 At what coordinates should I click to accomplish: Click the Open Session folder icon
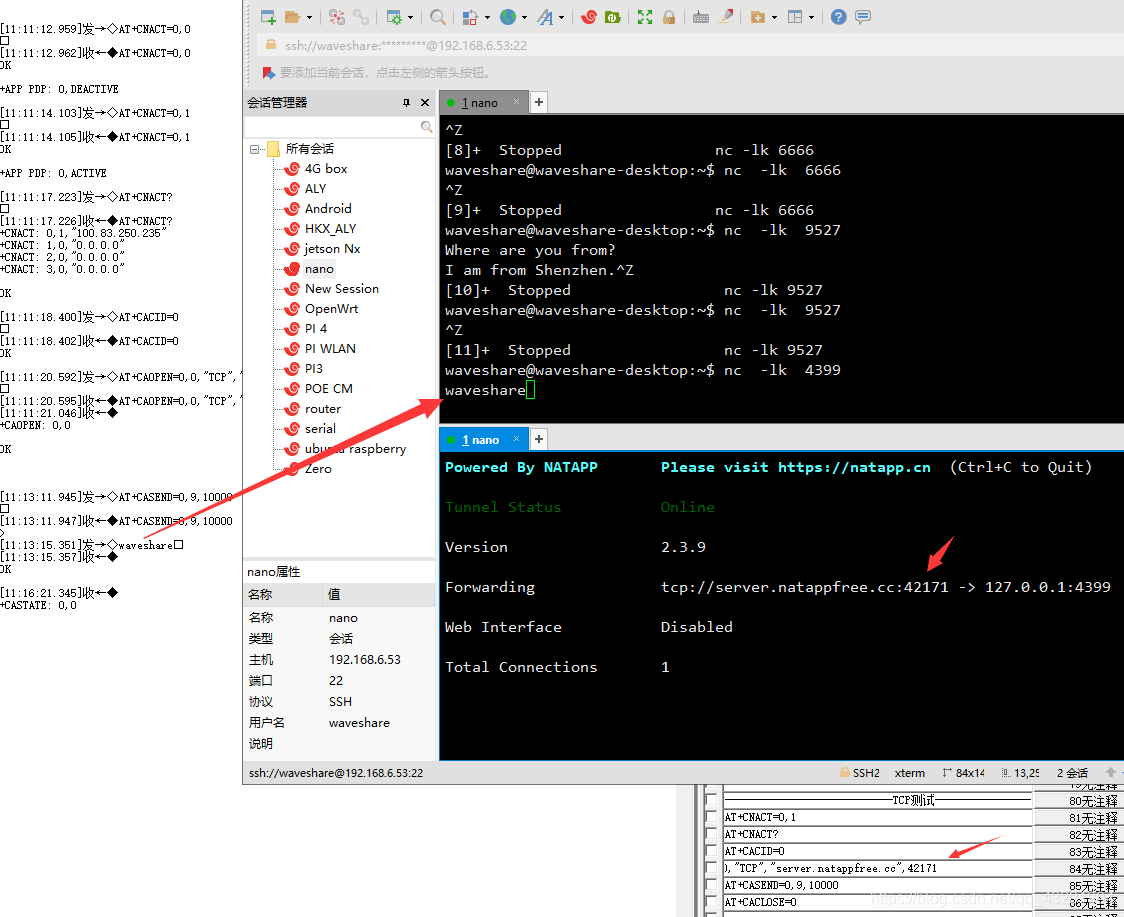coord(292,17)
